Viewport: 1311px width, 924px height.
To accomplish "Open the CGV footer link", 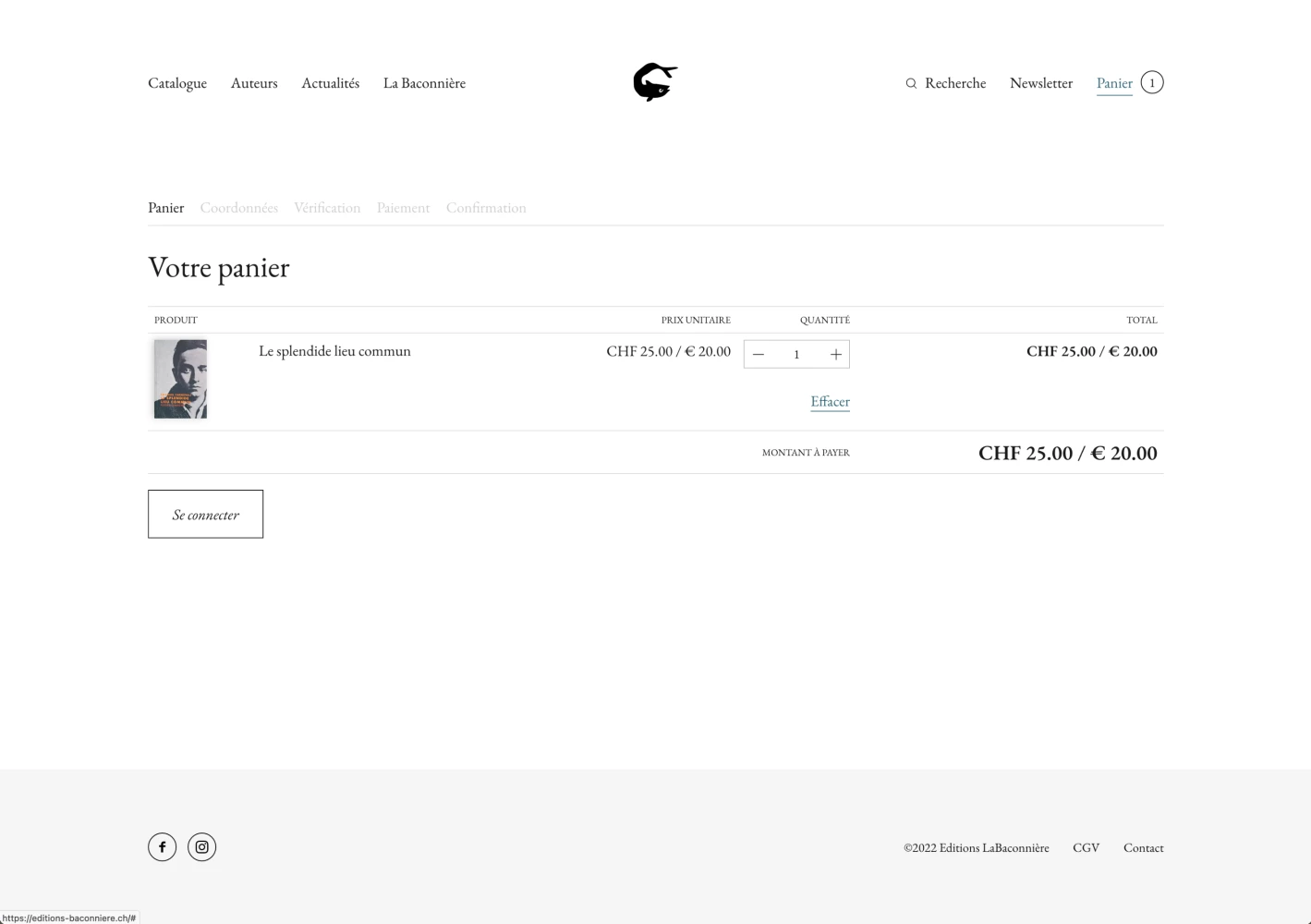I will click(1086, 847).
